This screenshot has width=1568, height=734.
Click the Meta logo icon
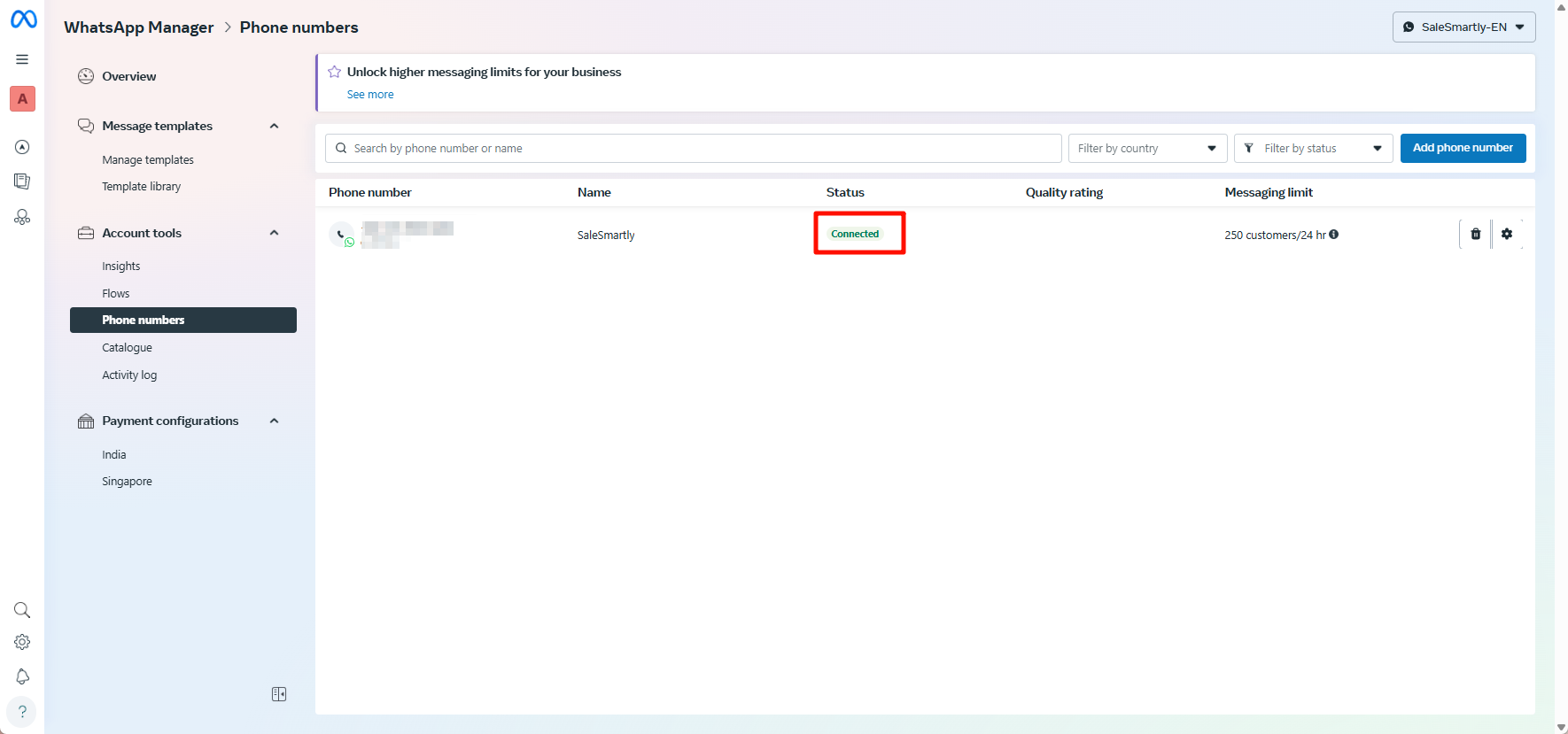click(x=24, y=19)
